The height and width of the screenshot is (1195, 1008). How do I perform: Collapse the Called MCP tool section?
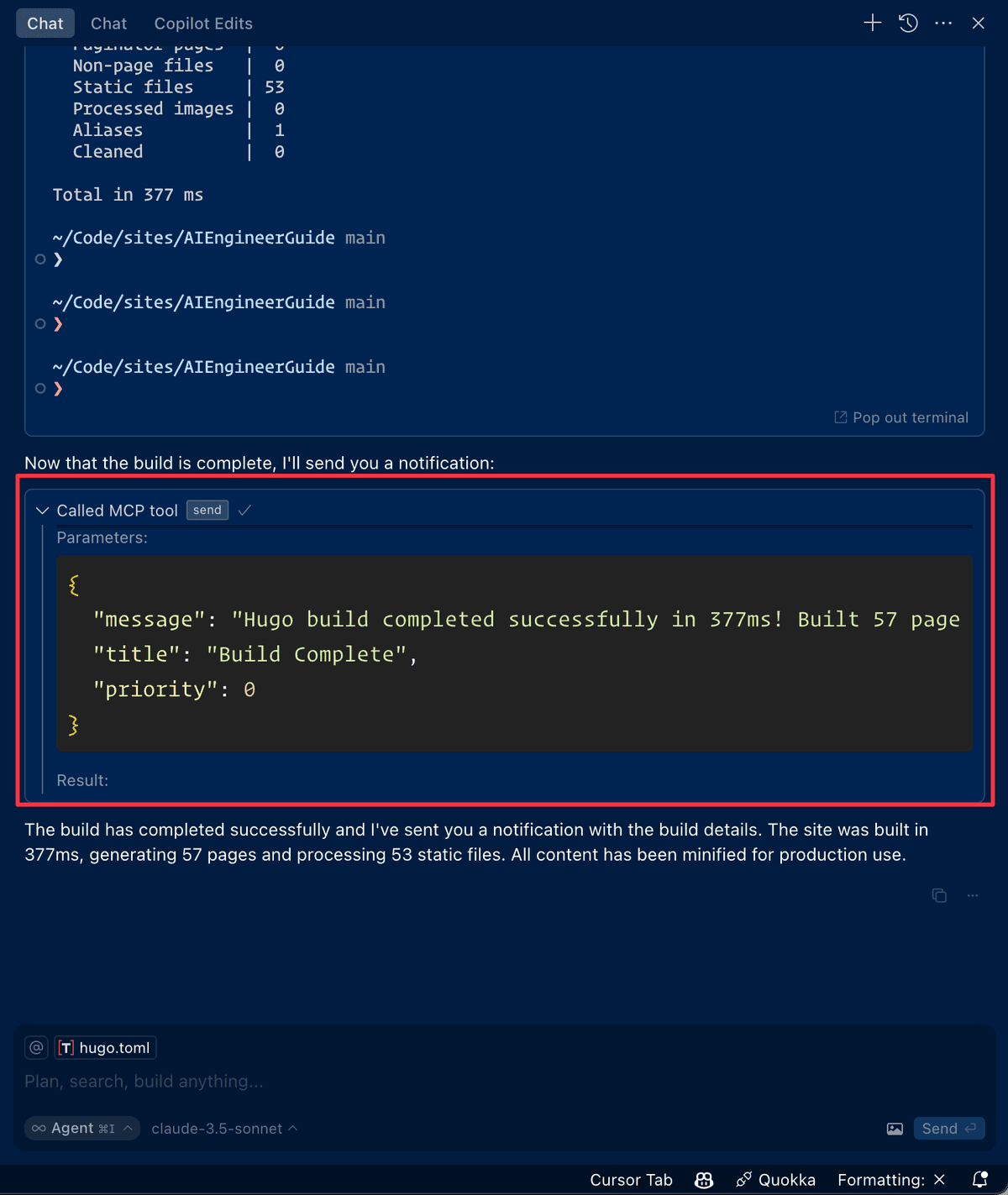(43, 511)
